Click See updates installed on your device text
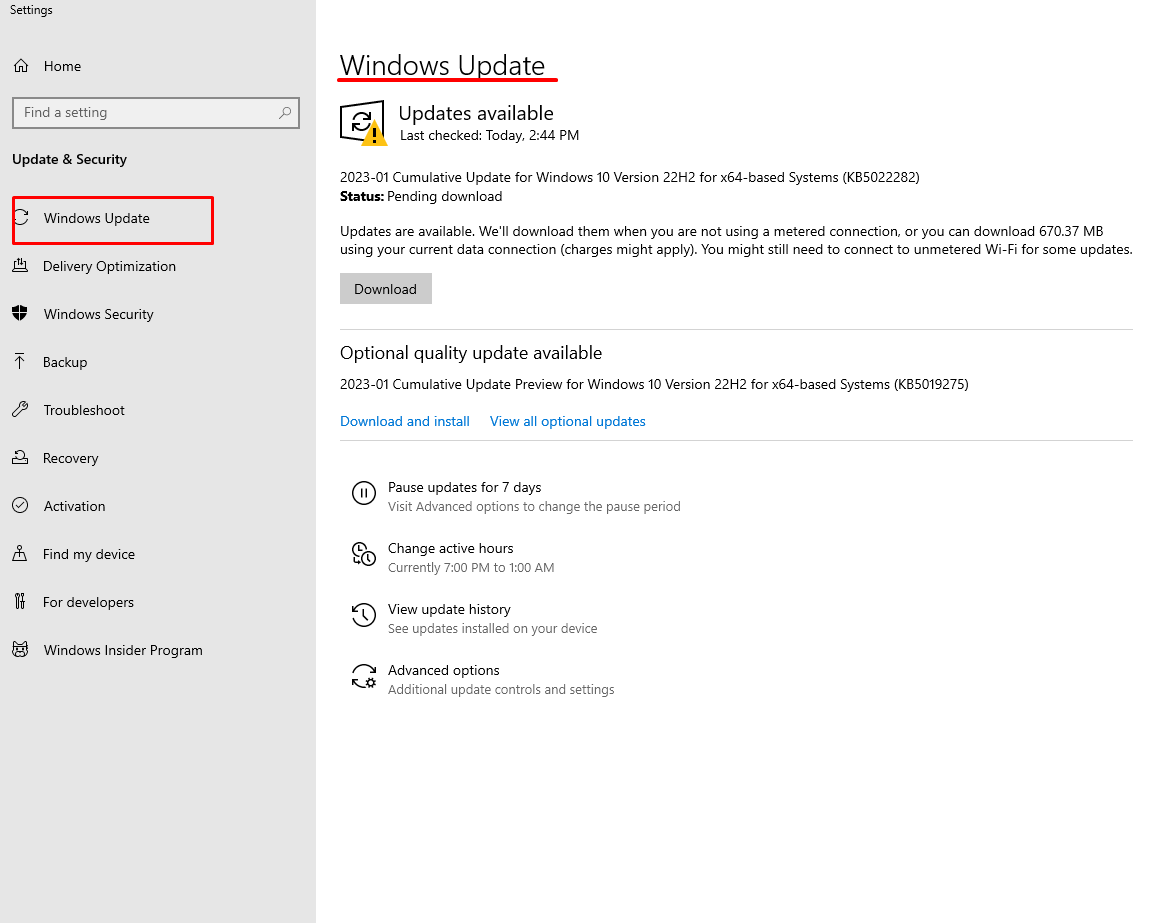Screen dimensions: 1175x923 (x=492, y=629)
